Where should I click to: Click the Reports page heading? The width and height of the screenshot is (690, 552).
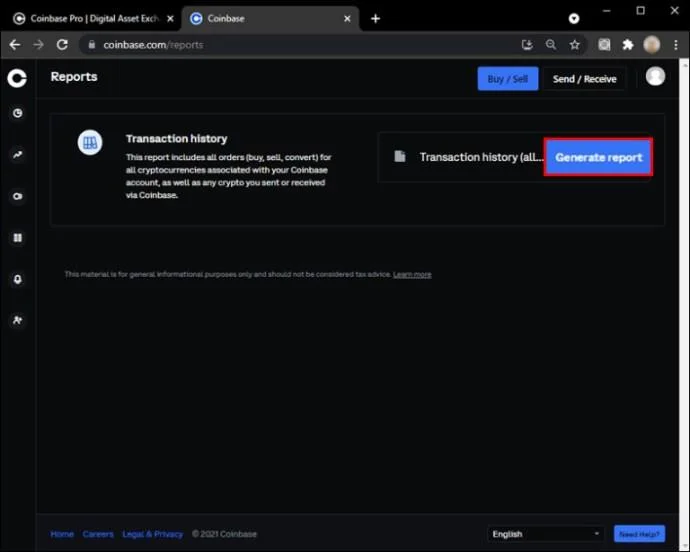tap(74, 77)
